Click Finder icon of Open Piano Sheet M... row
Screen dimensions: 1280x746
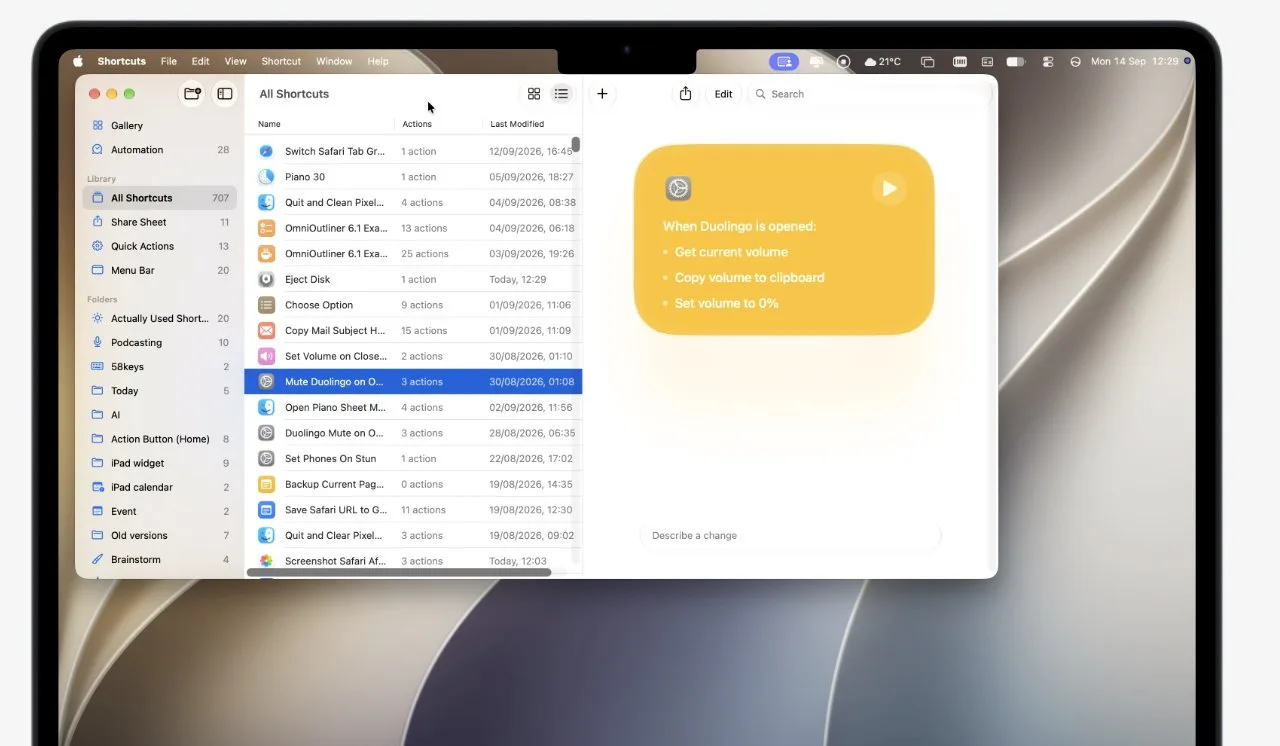(x=266, y=407)
